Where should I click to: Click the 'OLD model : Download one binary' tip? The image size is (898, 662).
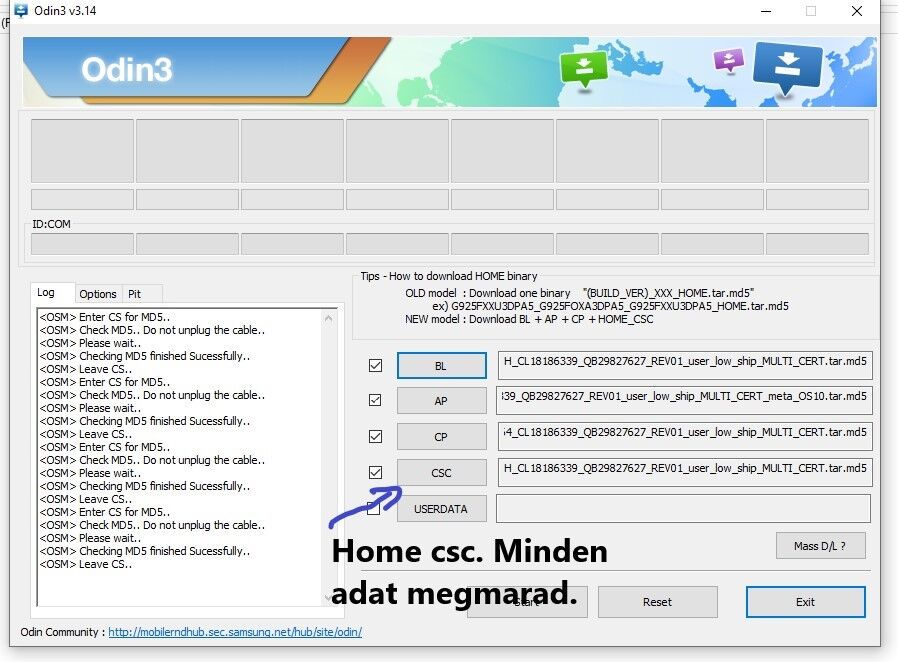point(580,293)
